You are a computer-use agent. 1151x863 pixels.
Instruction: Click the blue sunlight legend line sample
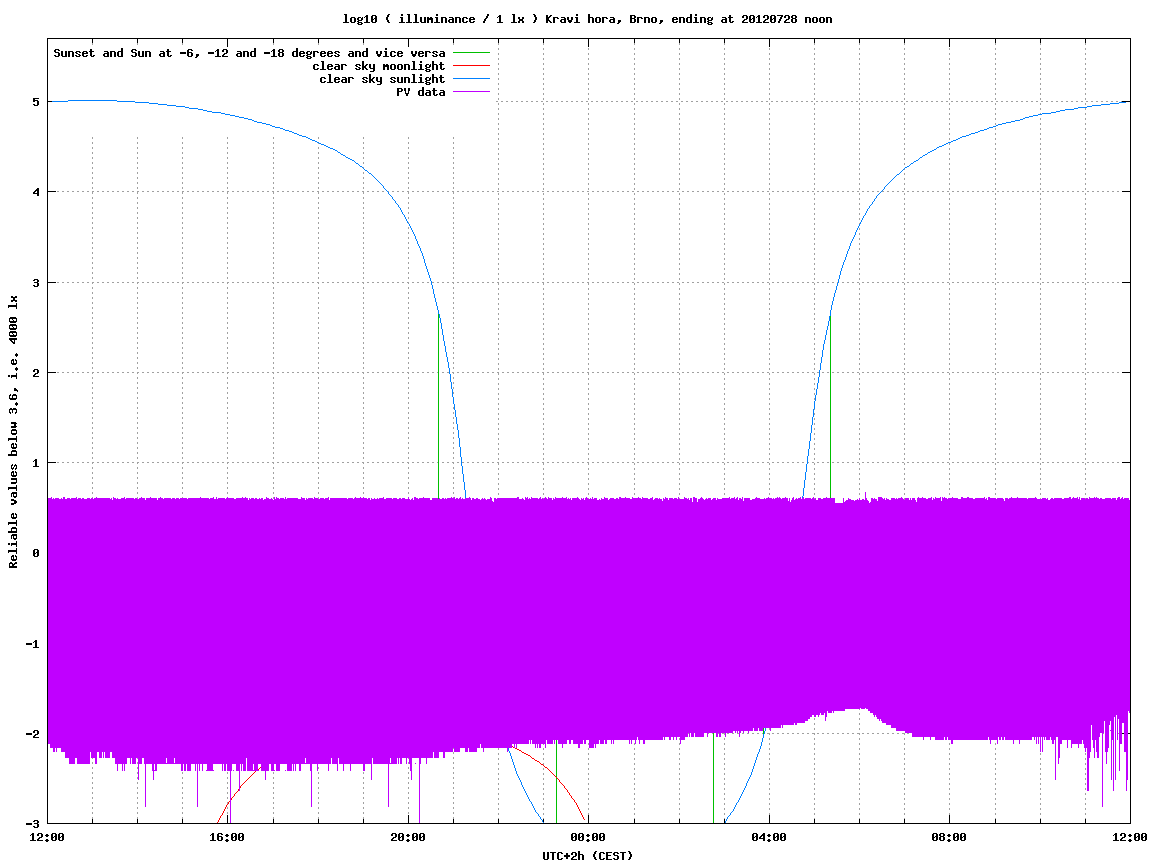tap(471, 79)
